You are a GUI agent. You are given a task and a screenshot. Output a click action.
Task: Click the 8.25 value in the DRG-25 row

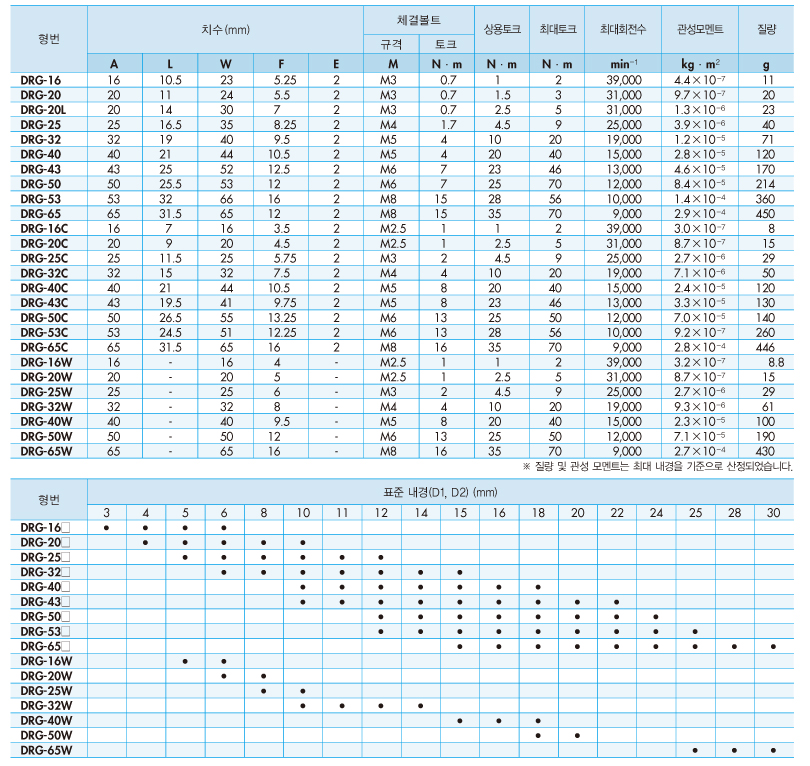tap(285, 125)
